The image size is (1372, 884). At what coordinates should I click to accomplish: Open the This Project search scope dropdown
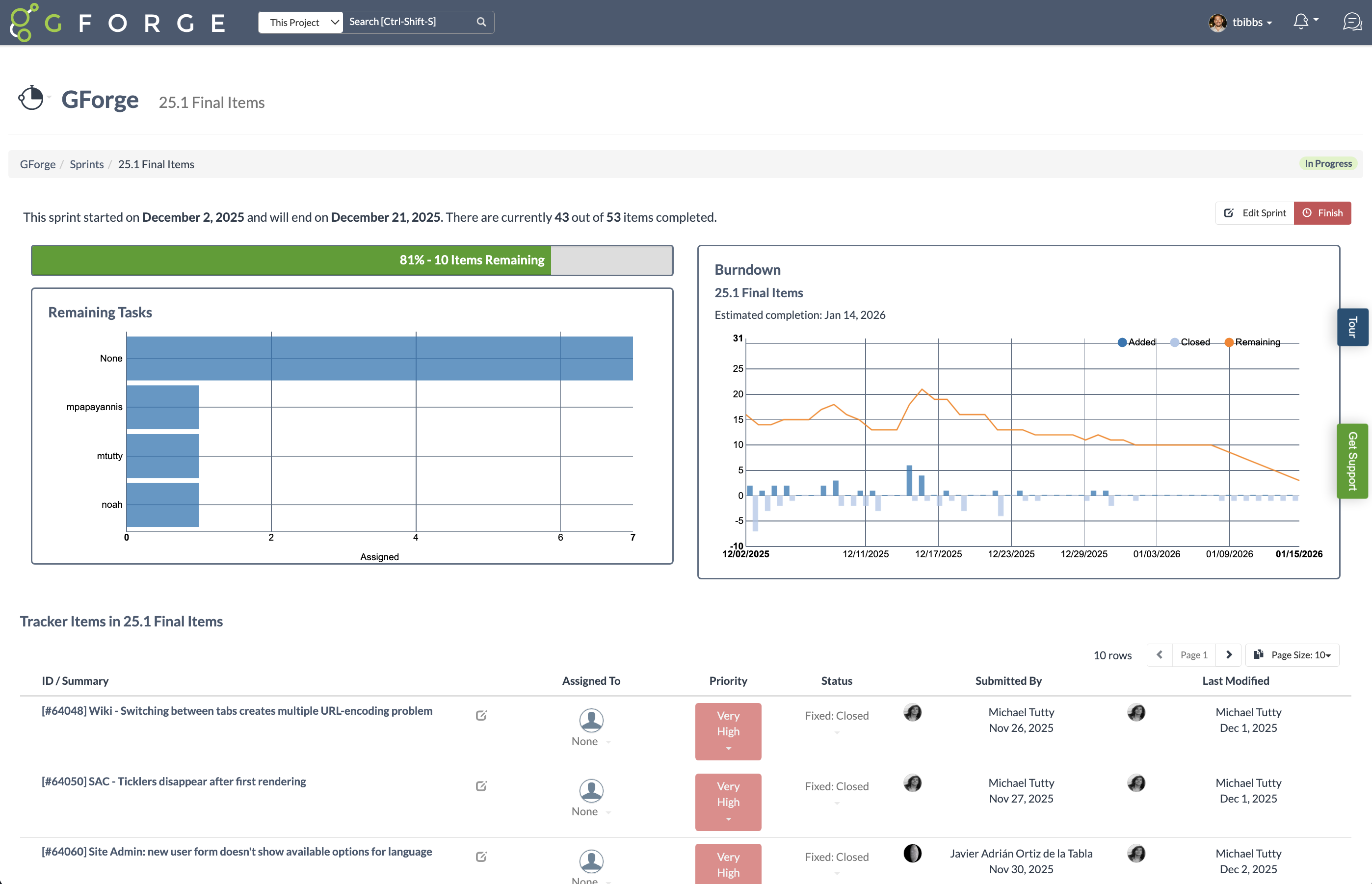301,23
